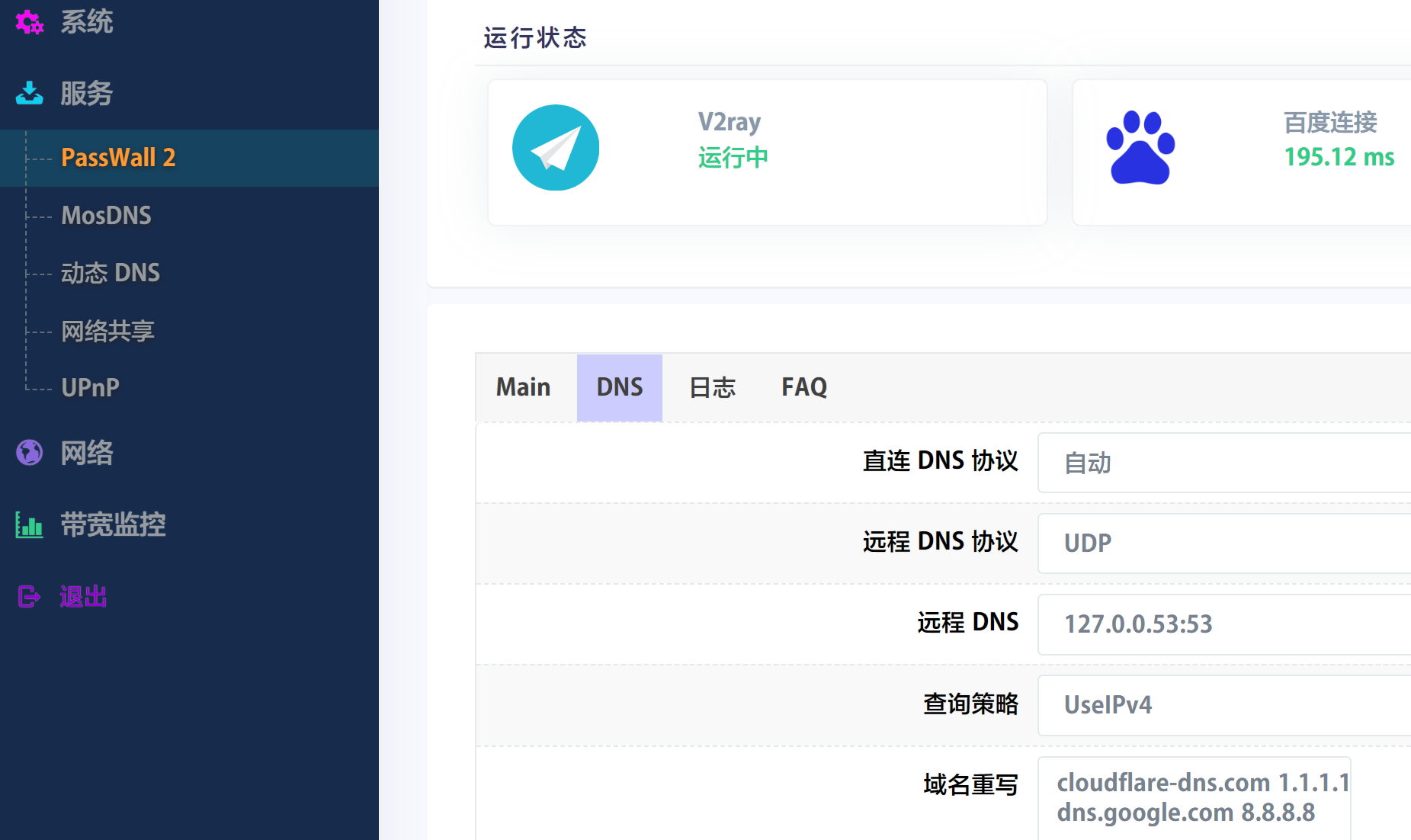Click the 域名重写 text area
Image resolution: width=1411 pixels, height=840 pixels.
click(x=1195, y=798)
